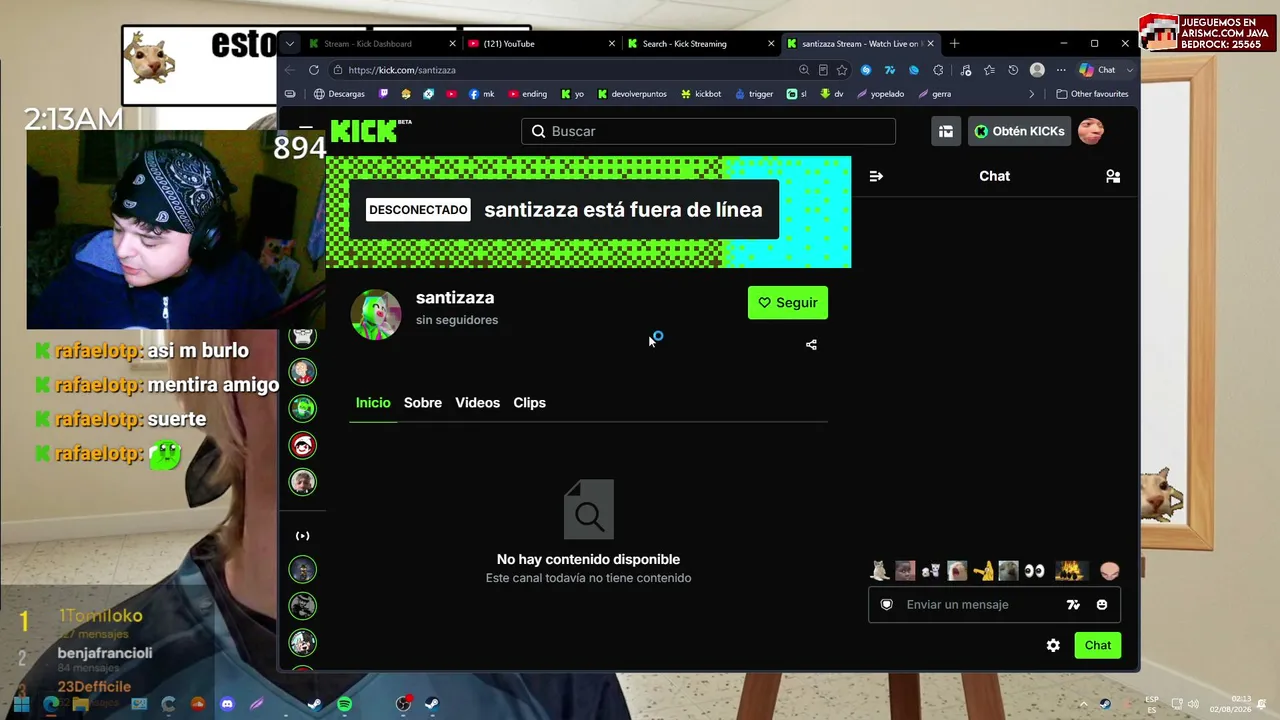
Task: Open Discord from the taskbar
Action: 227,704
